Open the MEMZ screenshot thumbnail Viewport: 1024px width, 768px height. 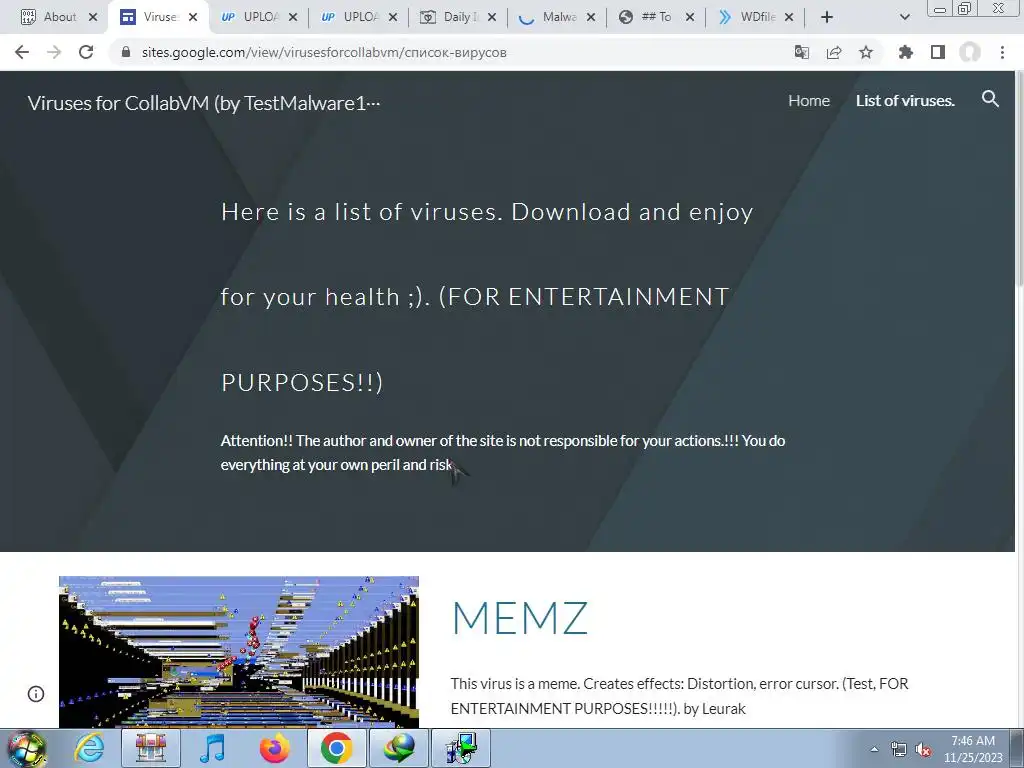click(x=238, y=652)
